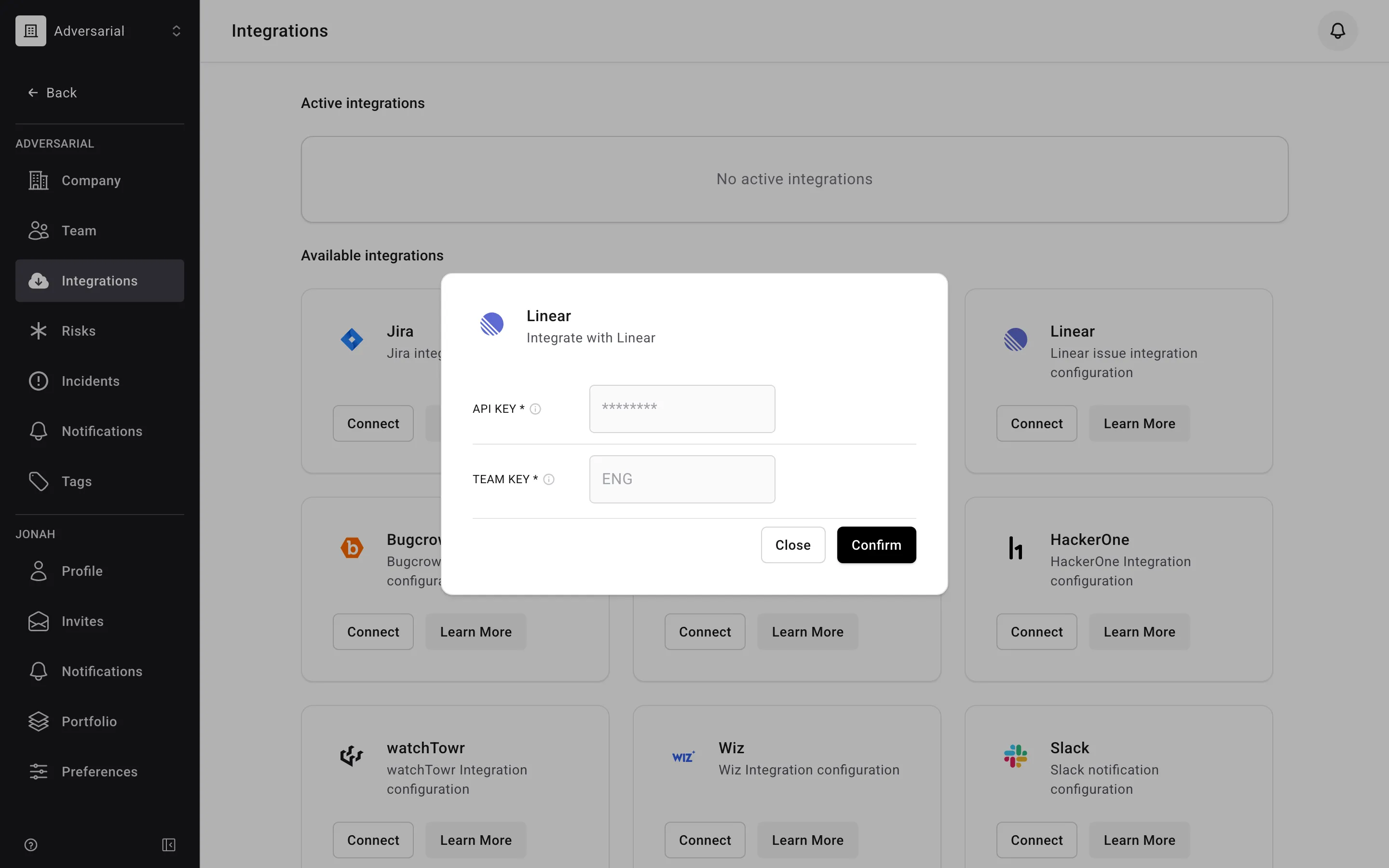
Task: Click the Linear logo in the dialog
Action: (492, 325)
